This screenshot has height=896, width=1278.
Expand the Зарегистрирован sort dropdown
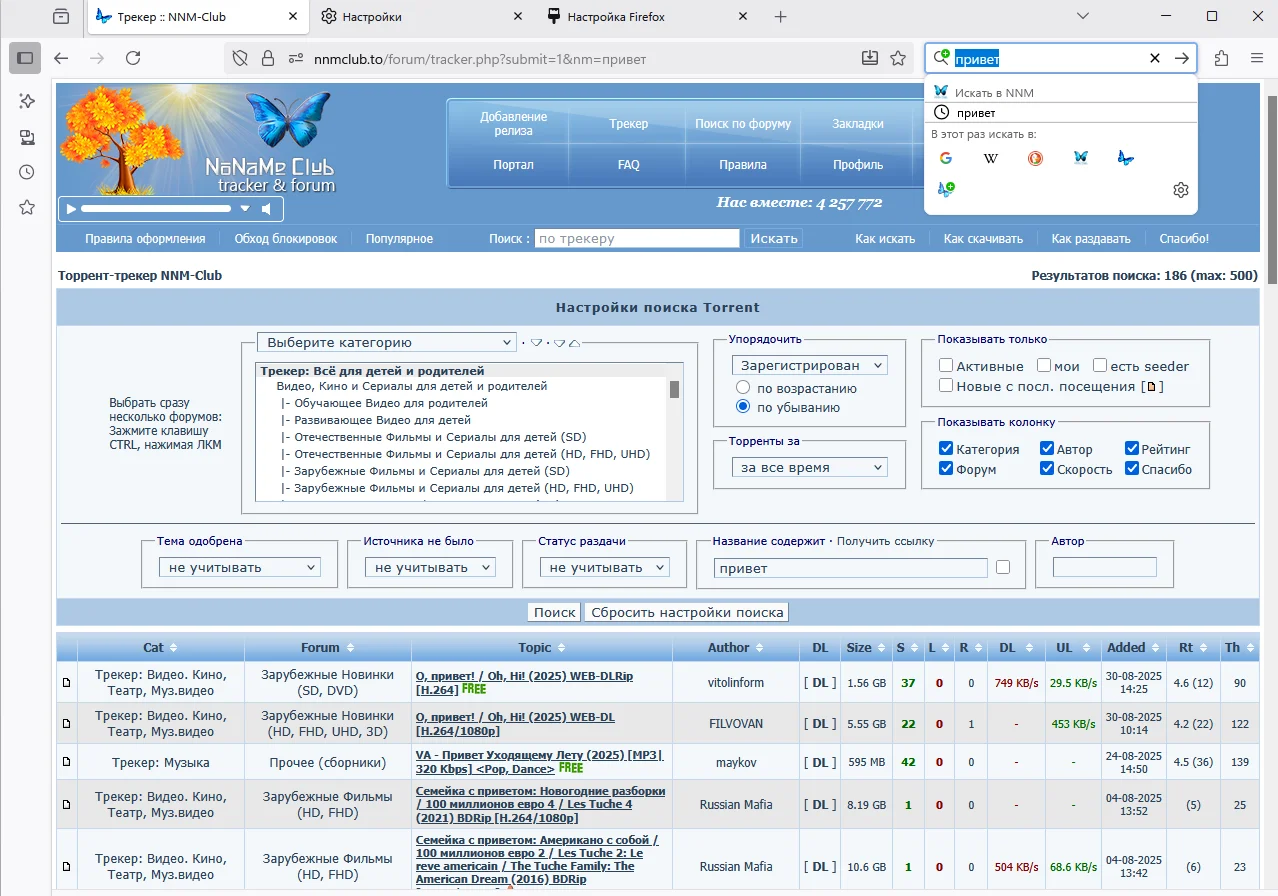[809, 366]
